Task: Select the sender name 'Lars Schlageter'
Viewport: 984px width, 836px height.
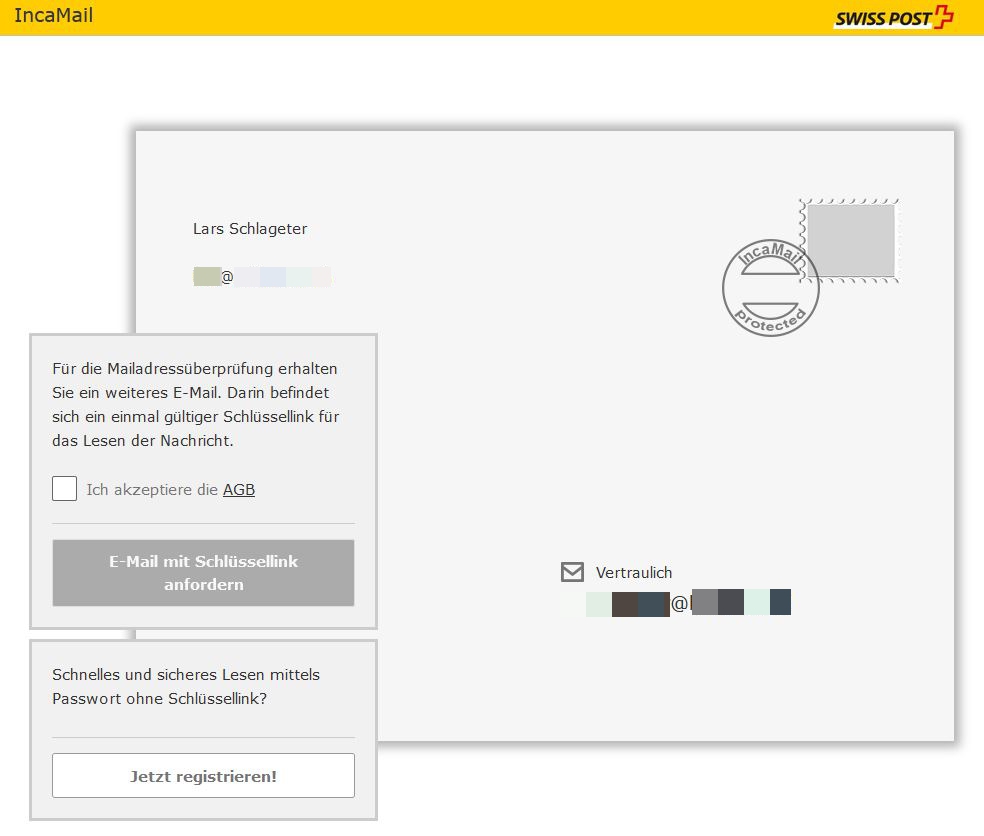Action: (250, 228)
